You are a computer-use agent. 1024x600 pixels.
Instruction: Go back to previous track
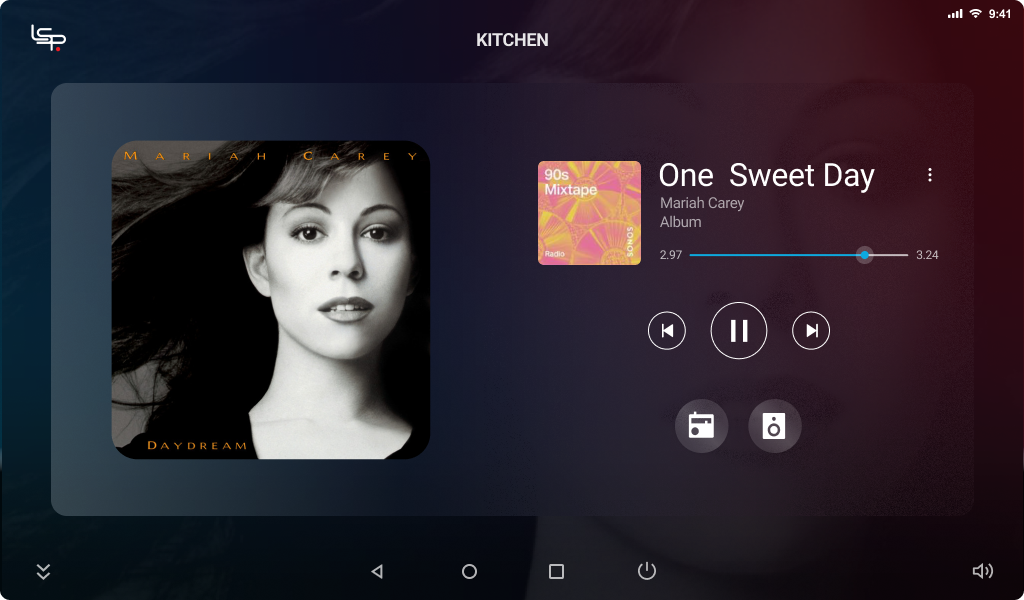click(x=667, y=331)
